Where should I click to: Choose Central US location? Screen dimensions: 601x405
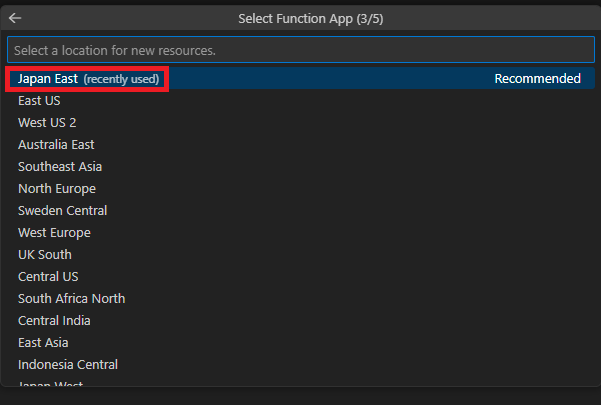click(x=48, y=277)
